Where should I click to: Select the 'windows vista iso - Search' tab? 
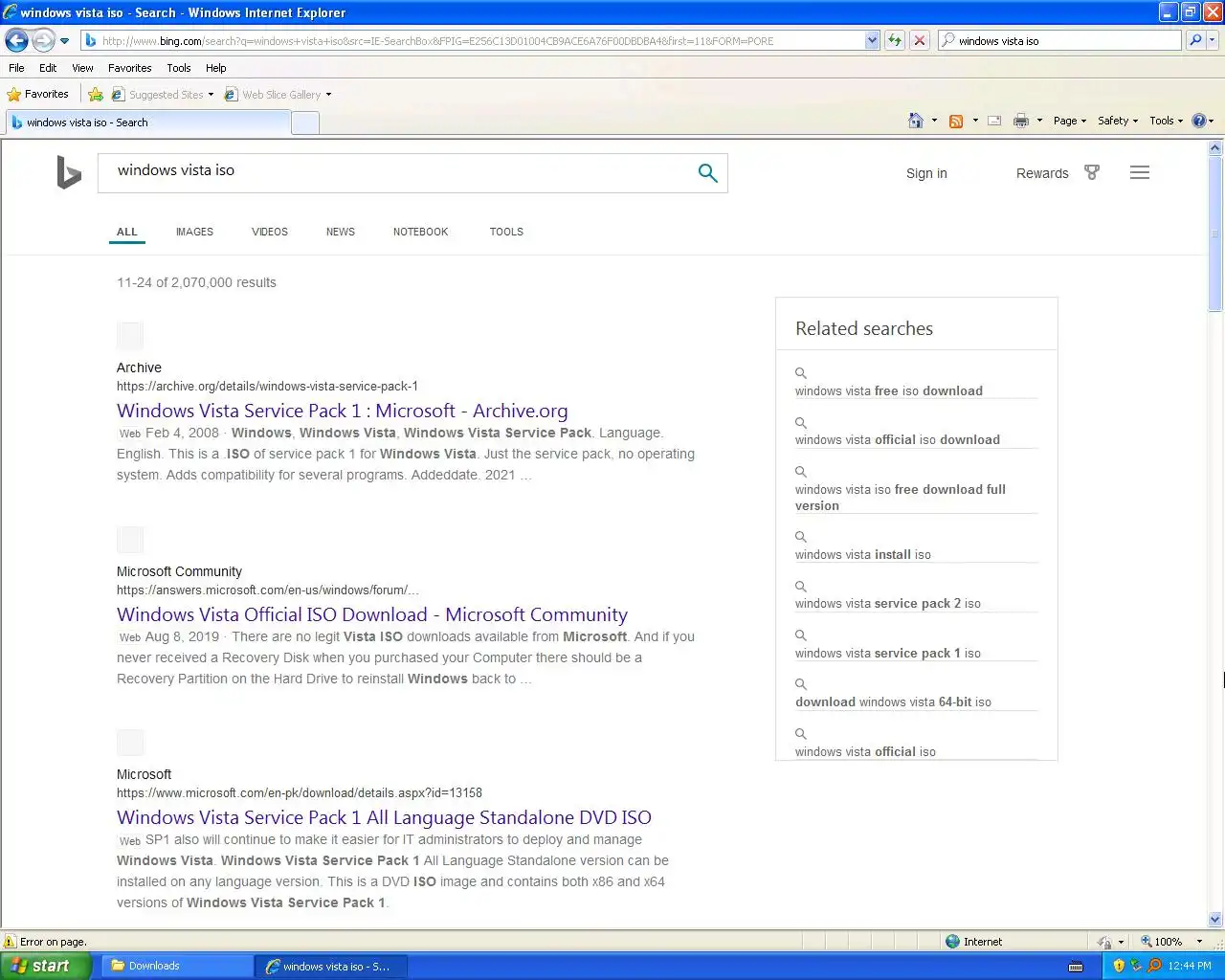pos(147,122)
